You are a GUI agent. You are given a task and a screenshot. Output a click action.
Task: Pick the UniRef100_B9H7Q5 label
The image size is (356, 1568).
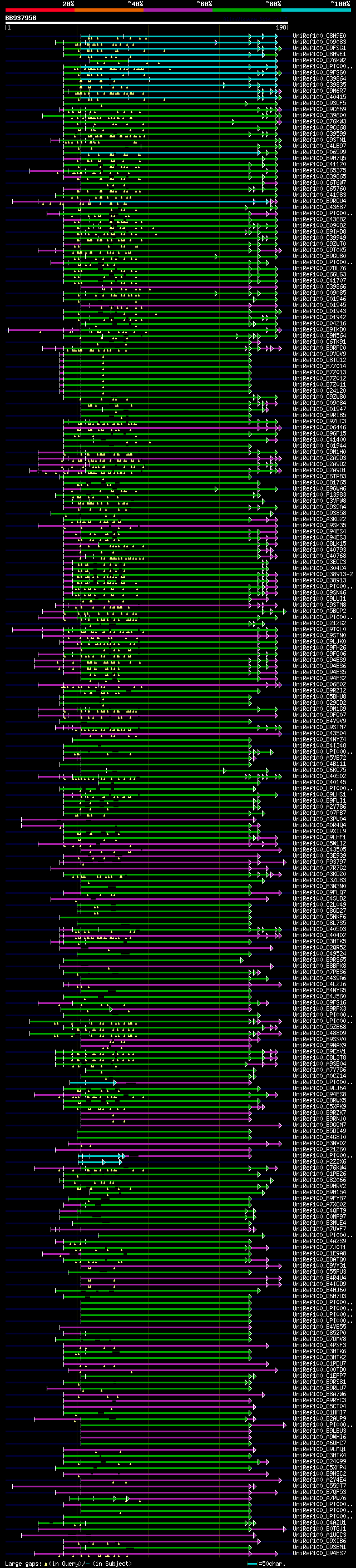pyautogui.click(x=319, y=159)
